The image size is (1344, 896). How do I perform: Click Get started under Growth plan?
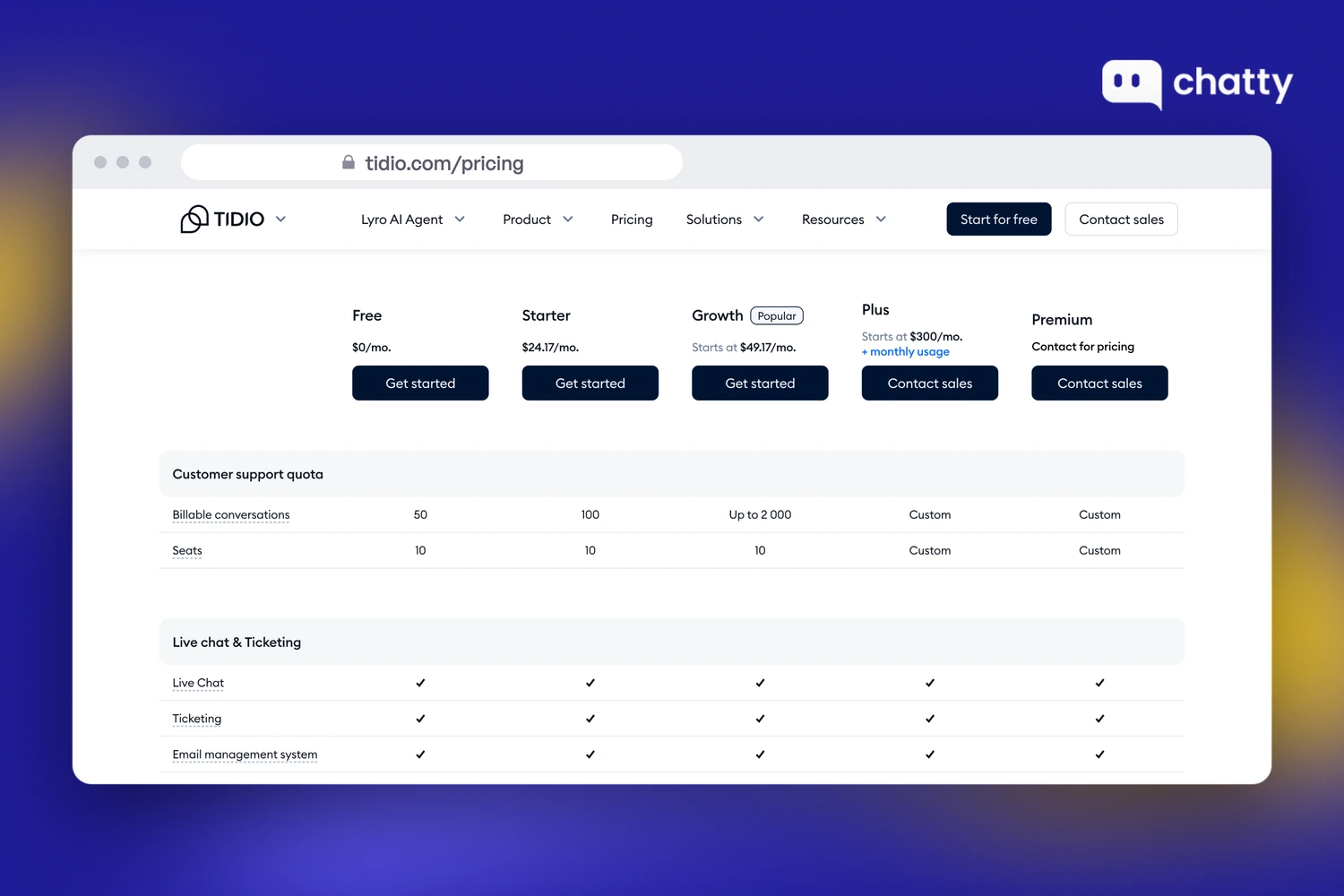[760, 383]
